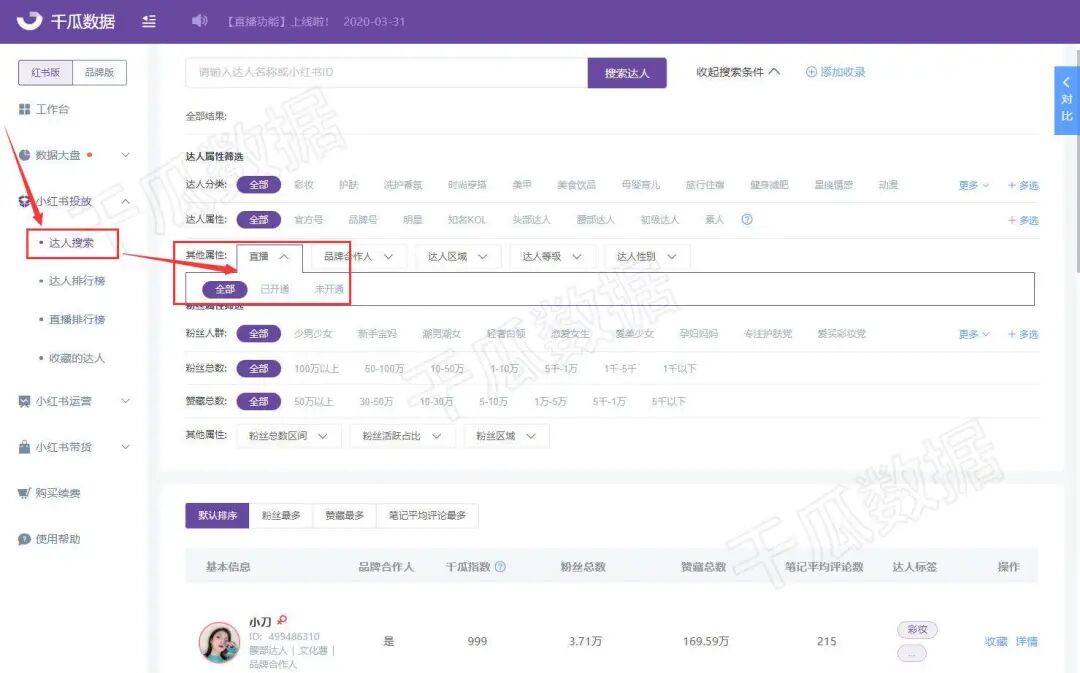Open 详情 for 小刀
Image resolution: width=1080 pixels, height=673 pixels.
coord(1026,641)
